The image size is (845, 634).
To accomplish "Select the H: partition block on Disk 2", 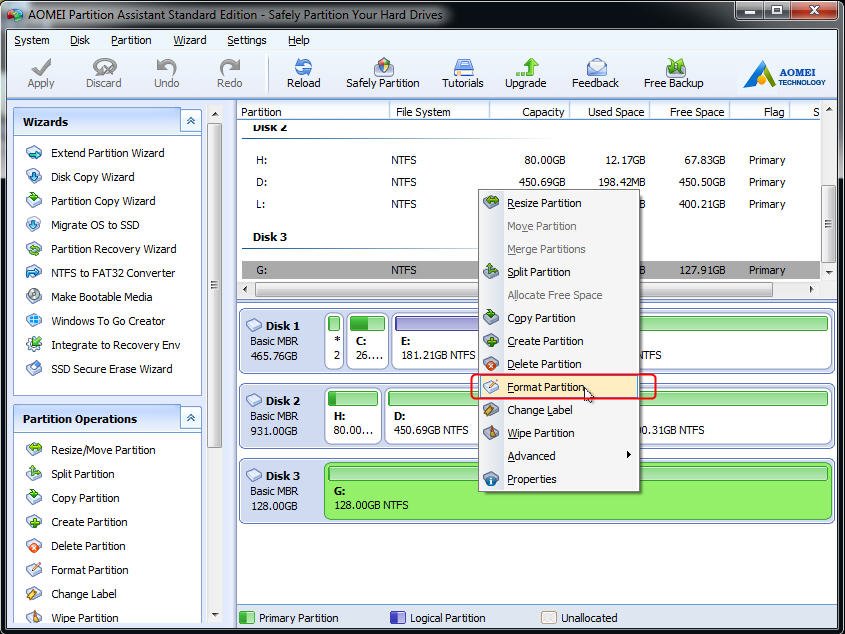I will [353, 416].
